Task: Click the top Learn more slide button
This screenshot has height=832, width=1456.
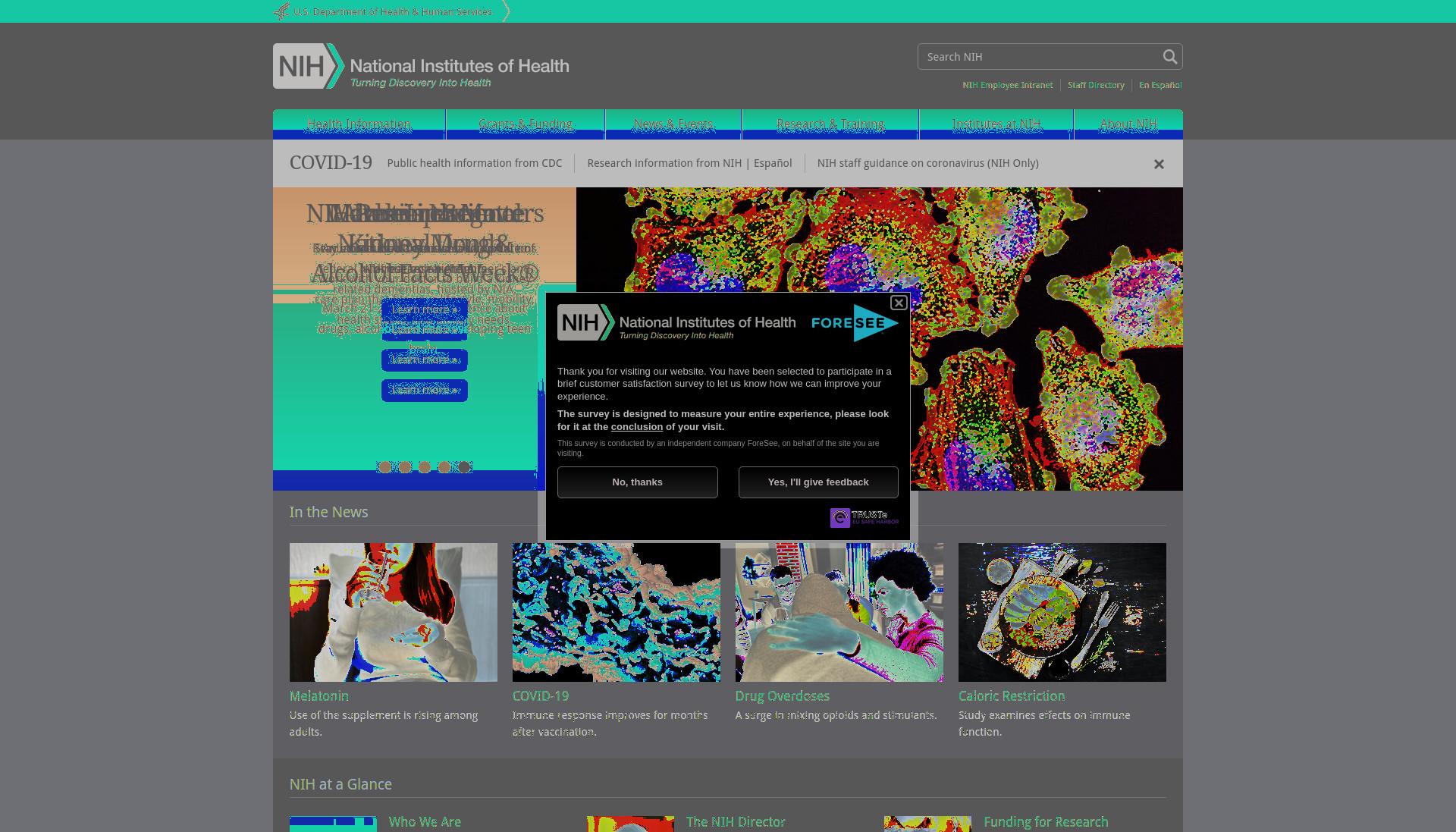Action: click(425, 309)
